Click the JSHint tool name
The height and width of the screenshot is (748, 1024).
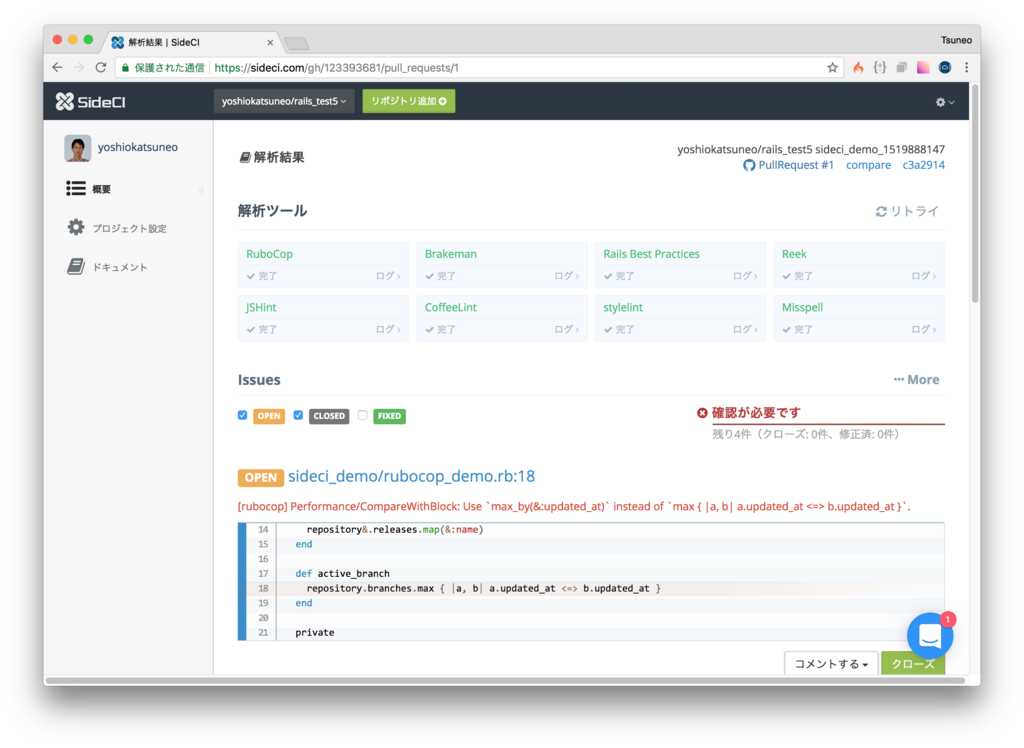(261, 307)
